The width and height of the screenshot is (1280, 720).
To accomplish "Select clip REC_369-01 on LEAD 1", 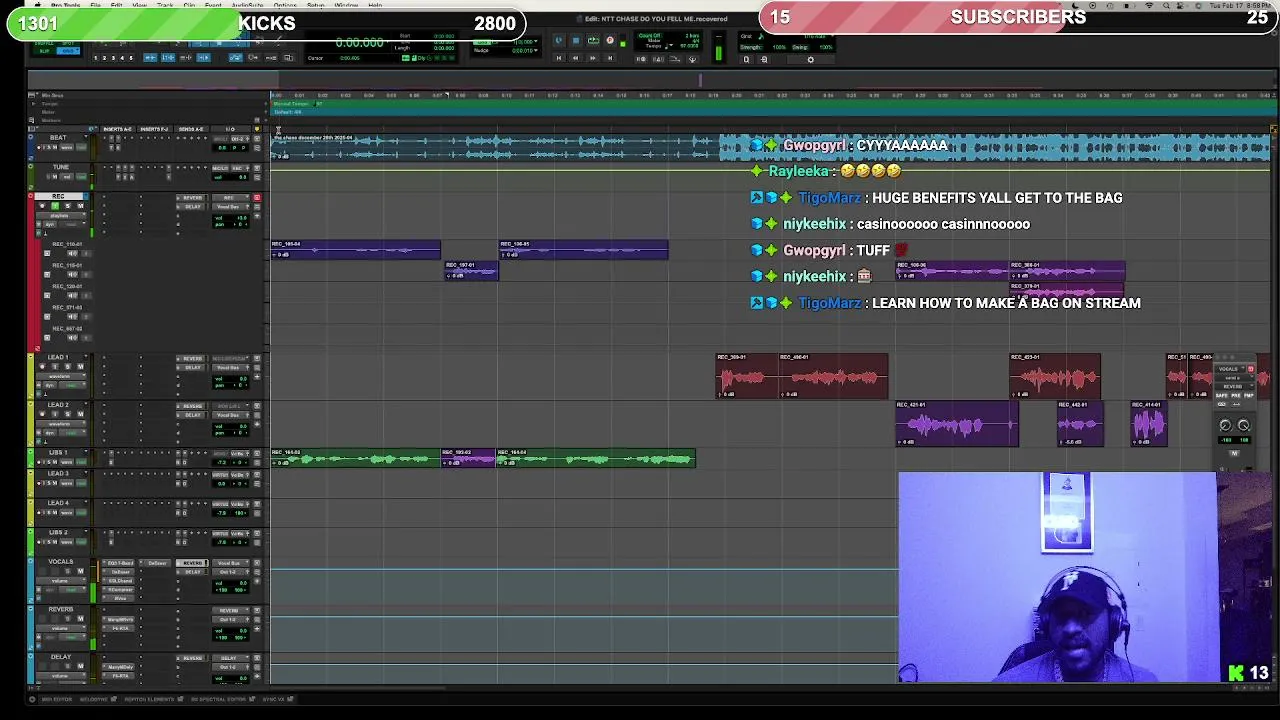I will [747, 376].
